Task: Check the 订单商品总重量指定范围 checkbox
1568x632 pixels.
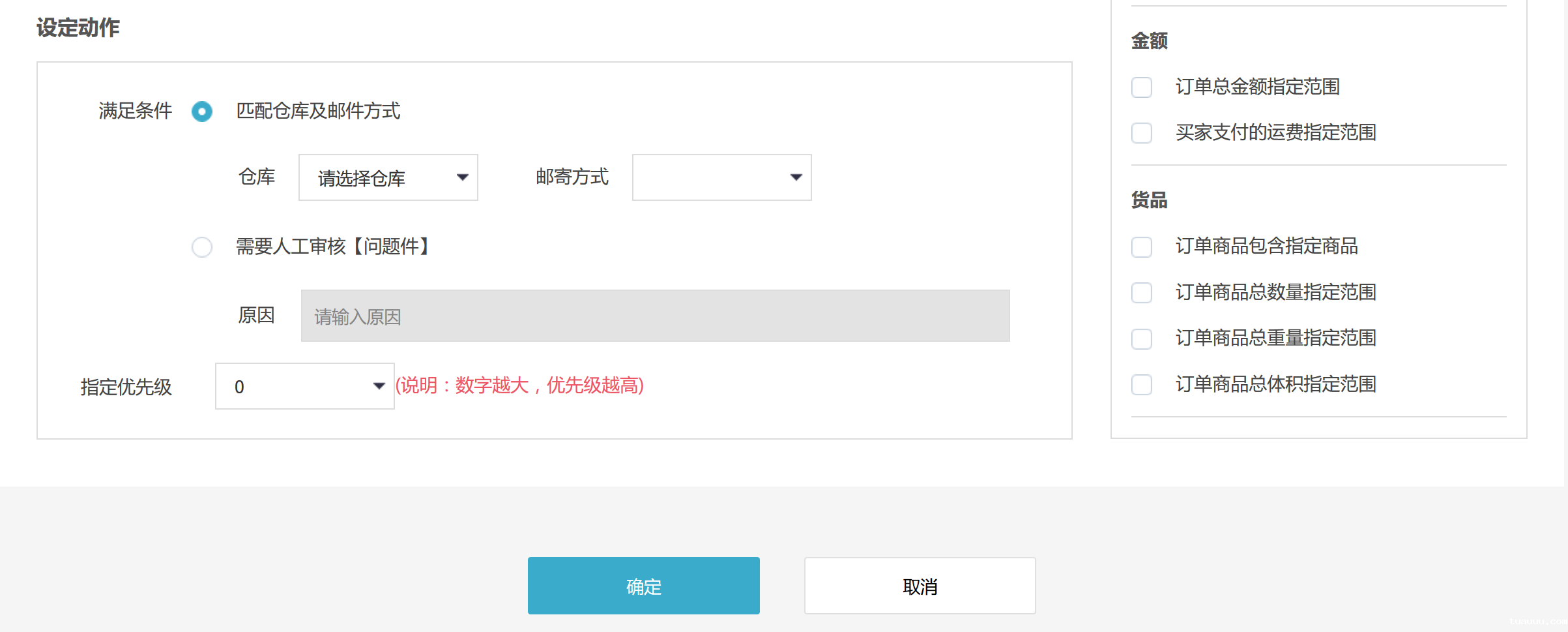Action: [x=1141, y=339]
